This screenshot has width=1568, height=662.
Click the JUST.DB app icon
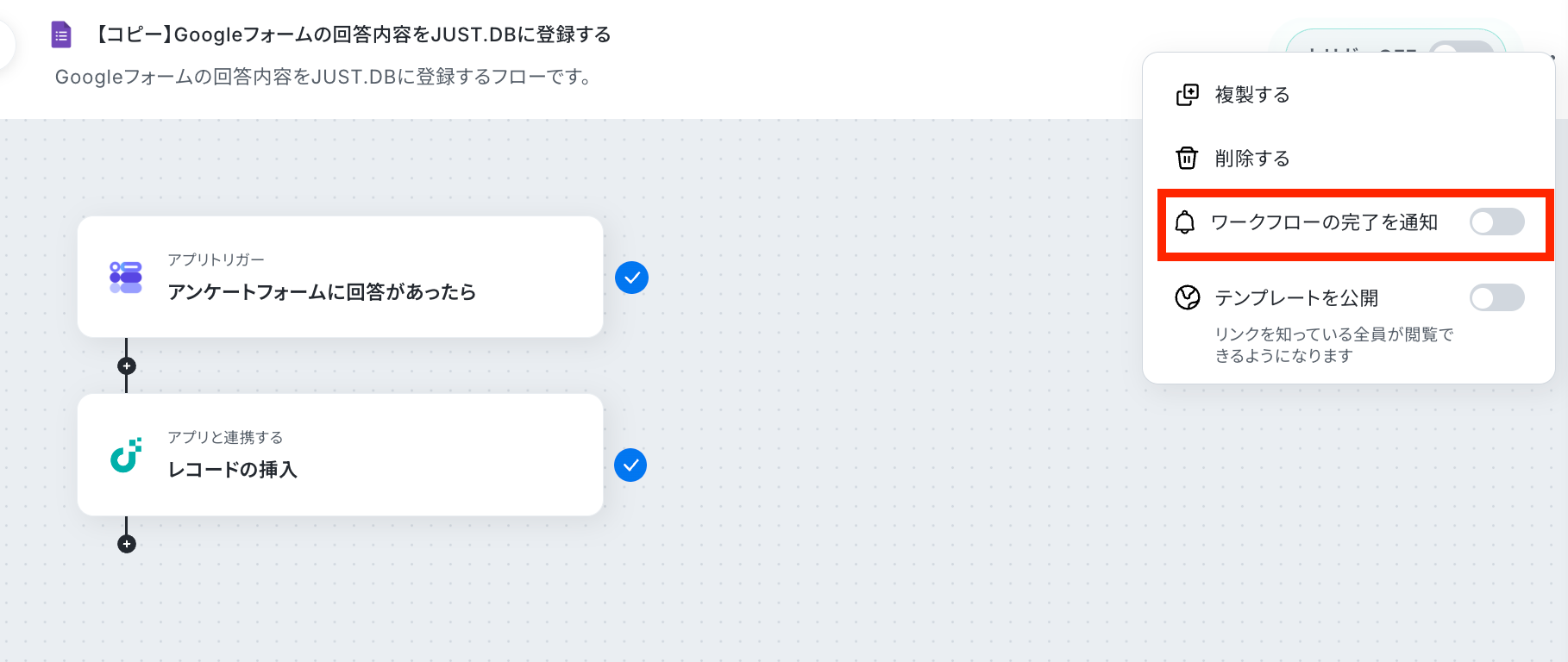(126, 455)
